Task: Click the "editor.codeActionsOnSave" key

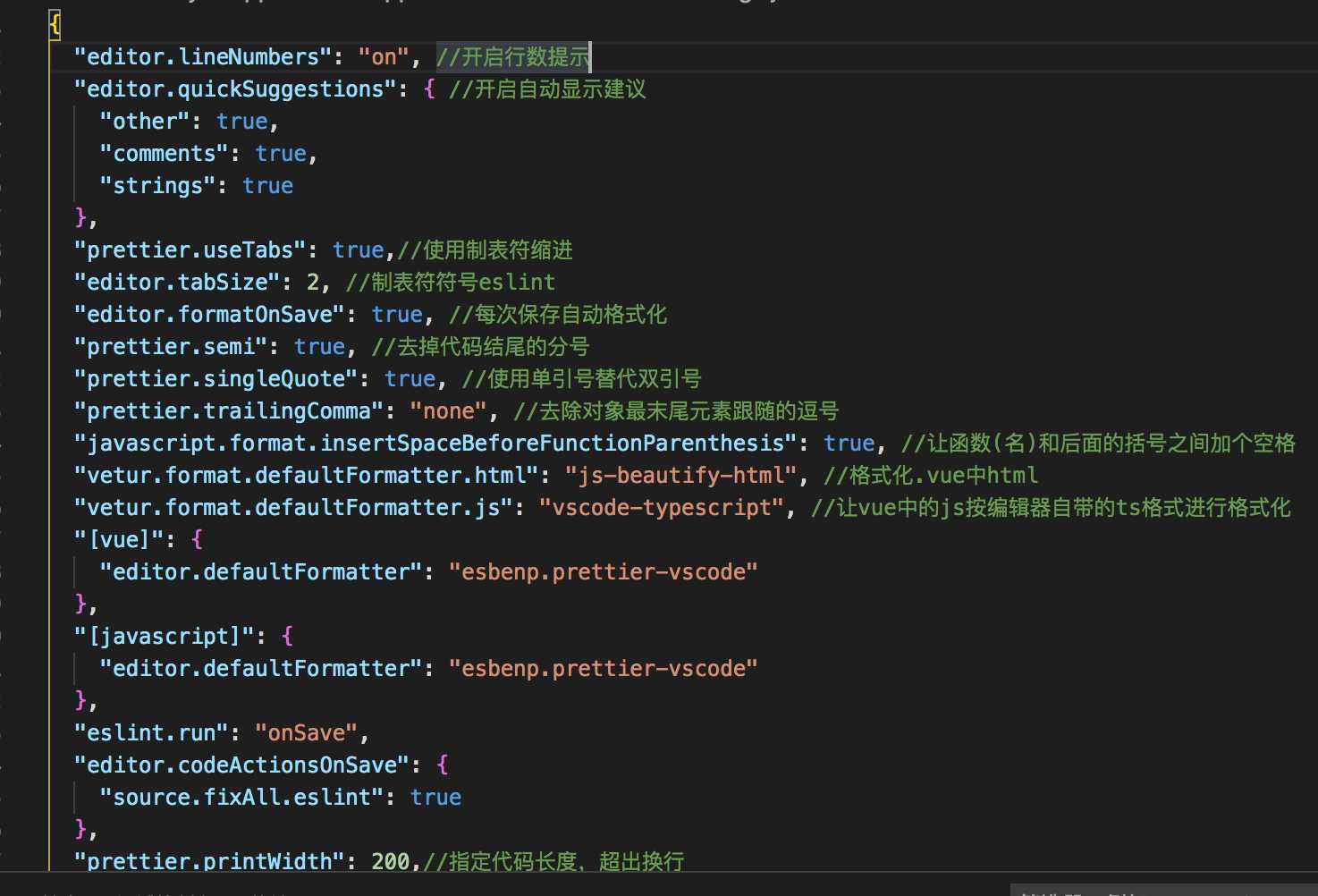Action: pos(241,765)
